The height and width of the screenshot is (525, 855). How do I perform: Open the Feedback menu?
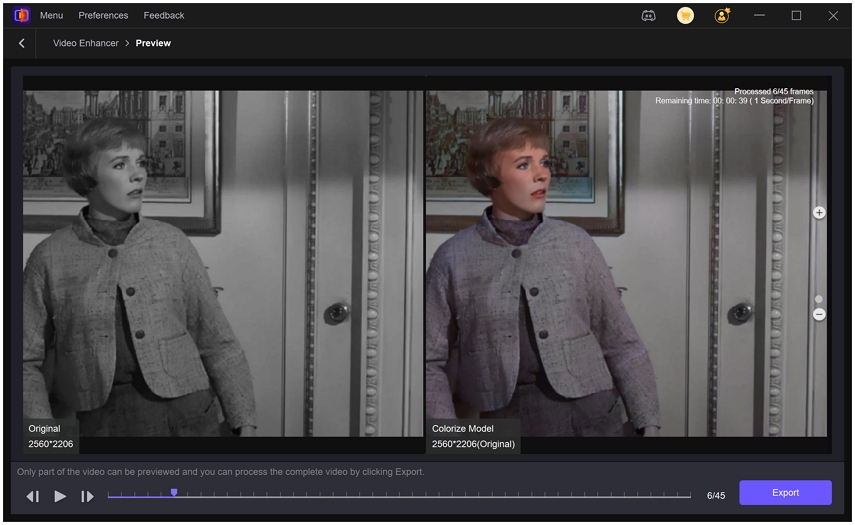click(164, 15)
